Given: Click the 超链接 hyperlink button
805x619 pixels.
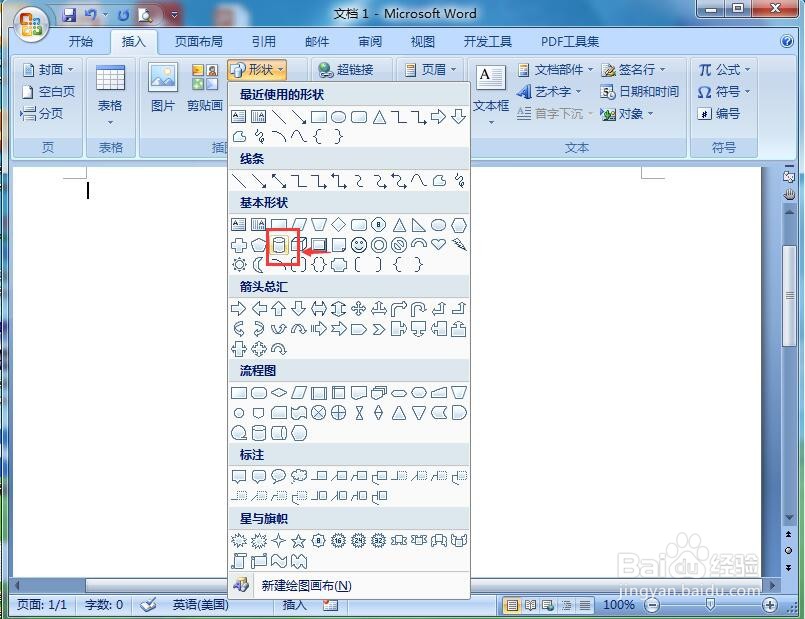Looking at the screenshot, I should pyautogui.click(x=346, y=69).
